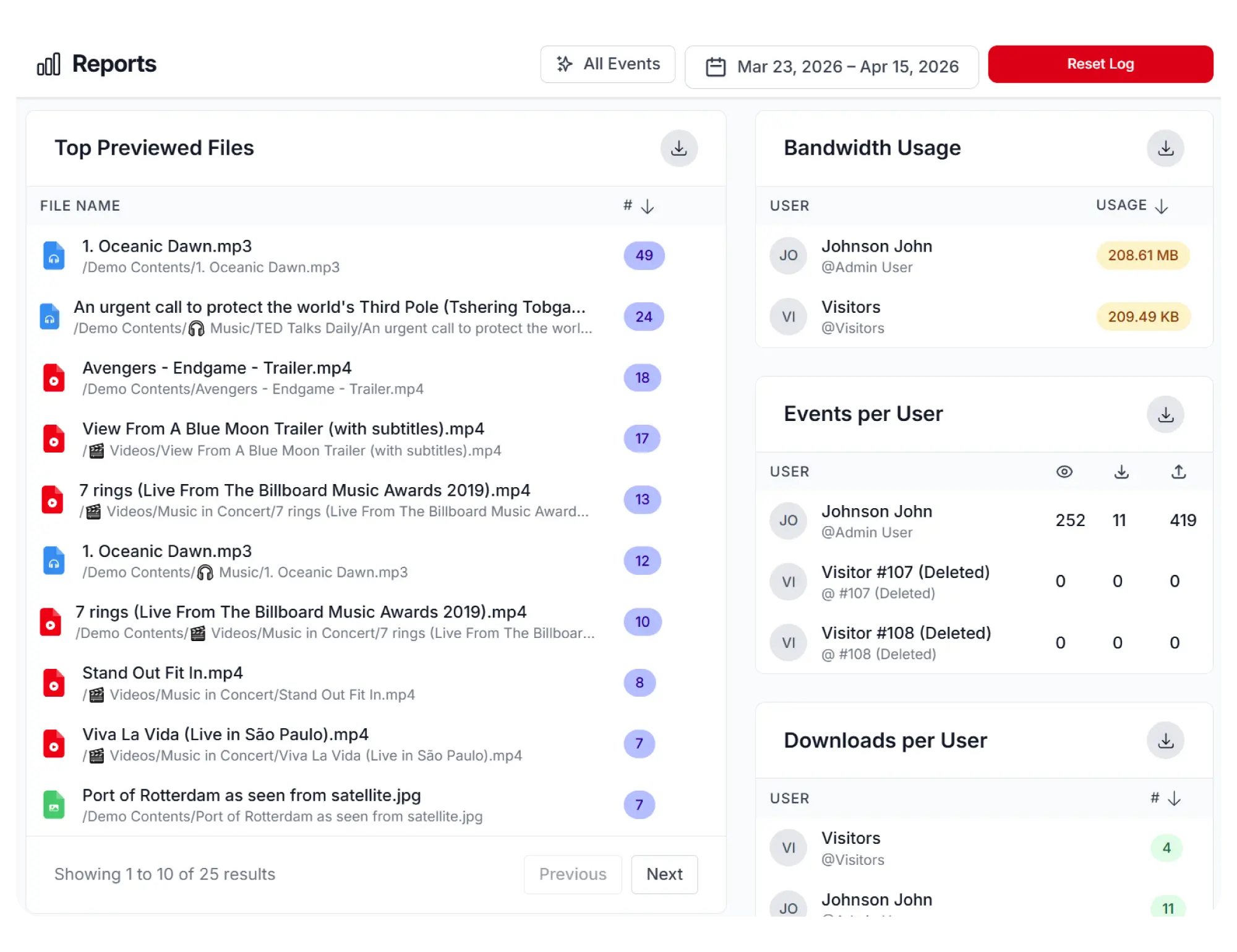Click the 24 preview count badge

(x=643, y=317)
